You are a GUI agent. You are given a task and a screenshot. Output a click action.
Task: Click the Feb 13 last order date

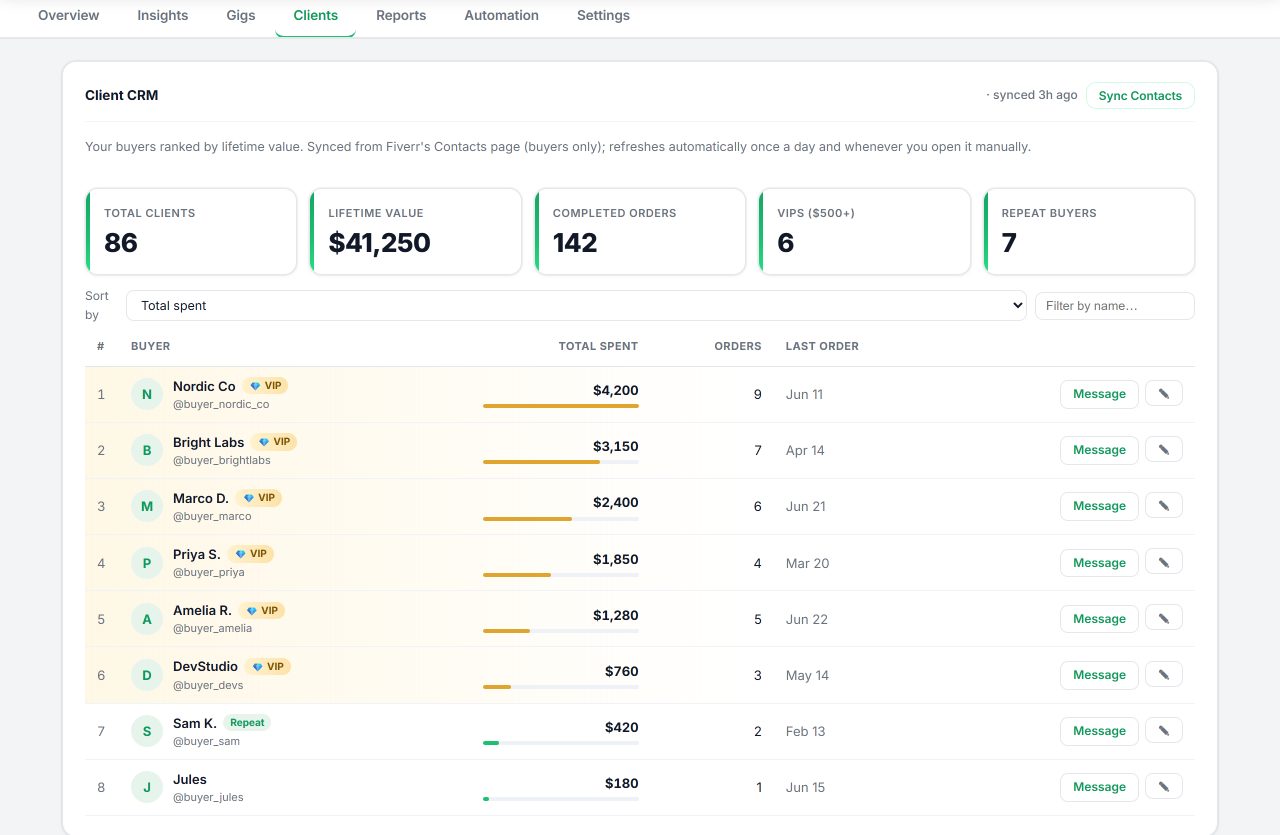click(806, 731)
